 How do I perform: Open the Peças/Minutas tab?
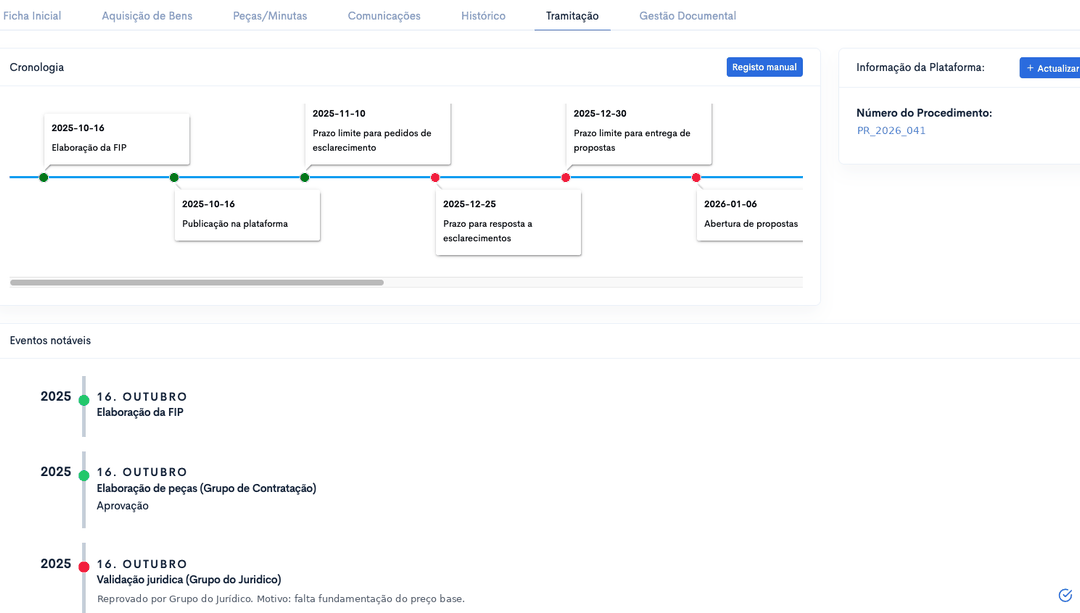tap(270, 16)
